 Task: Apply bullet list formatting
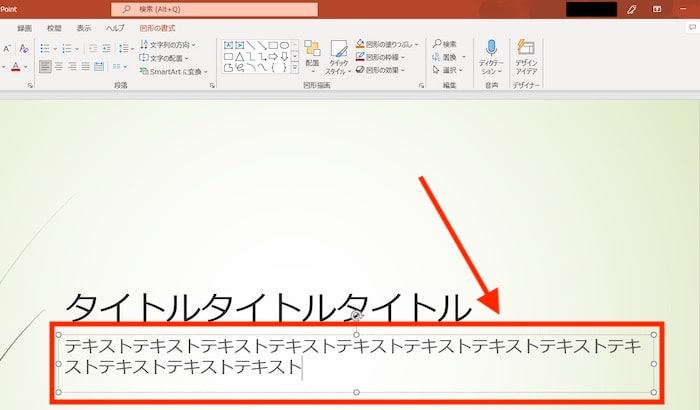tap(45, 48)
